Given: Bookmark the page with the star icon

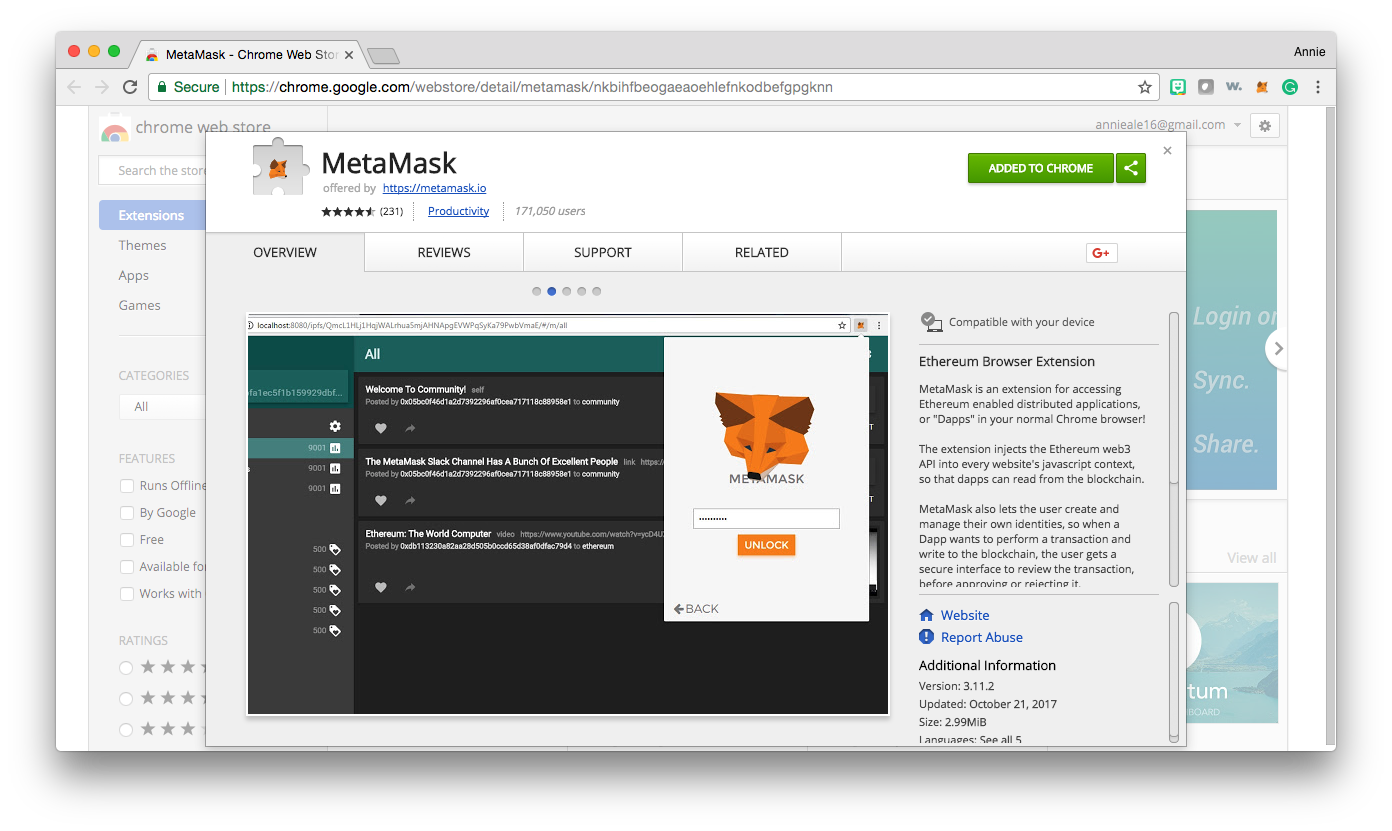Looking at the screenshot, I should tap(1145, 87).
